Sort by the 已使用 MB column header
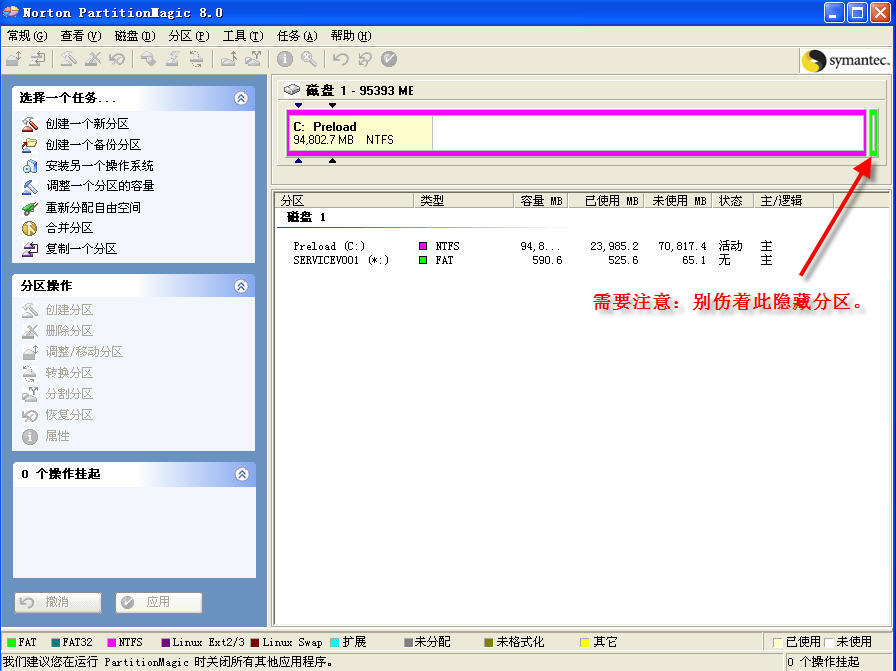 (x=606, y=201)
